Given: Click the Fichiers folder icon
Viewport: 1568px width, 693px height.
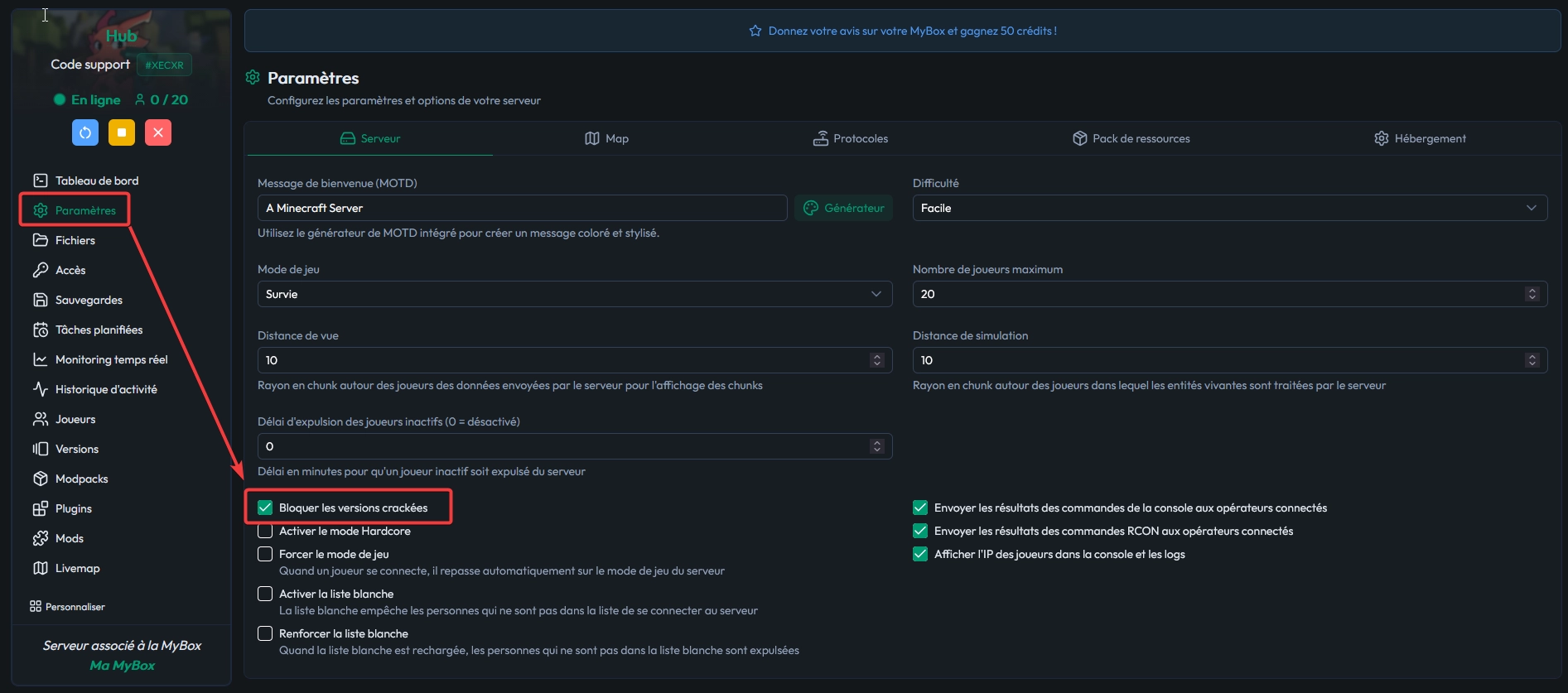Looking at the screenshot, I should pos(40,240).
